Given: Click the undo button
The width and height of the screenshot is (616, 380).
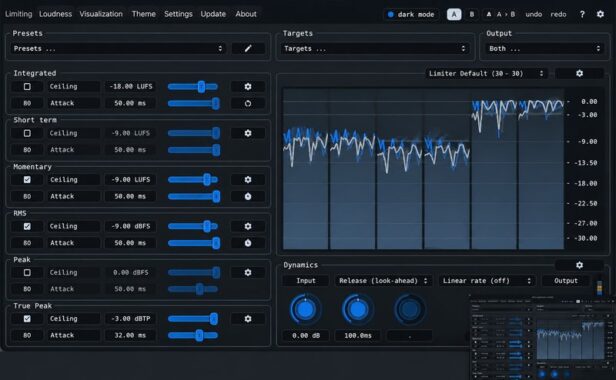Looking at the screenshot, I should coord(534,15).
